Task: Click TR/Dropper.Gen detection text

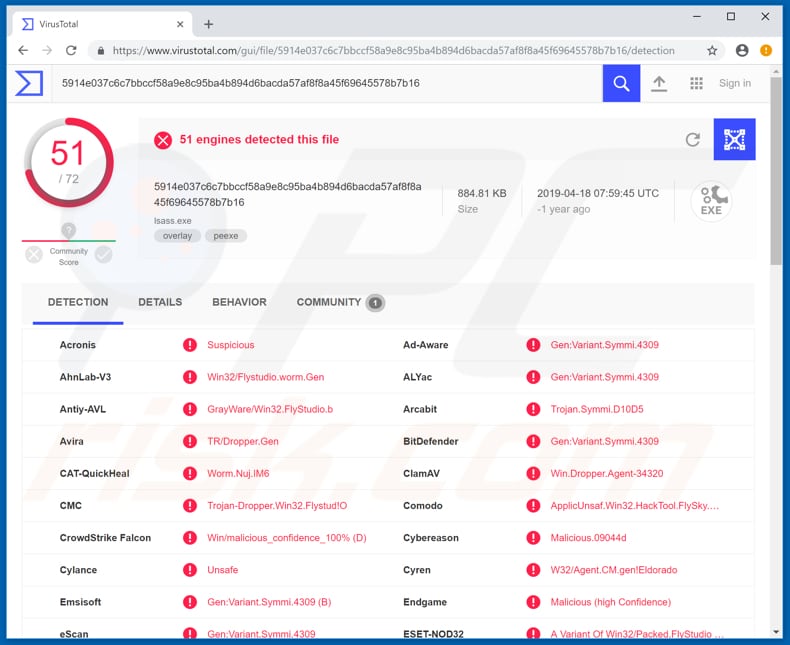Action: (x=243, y=441)
